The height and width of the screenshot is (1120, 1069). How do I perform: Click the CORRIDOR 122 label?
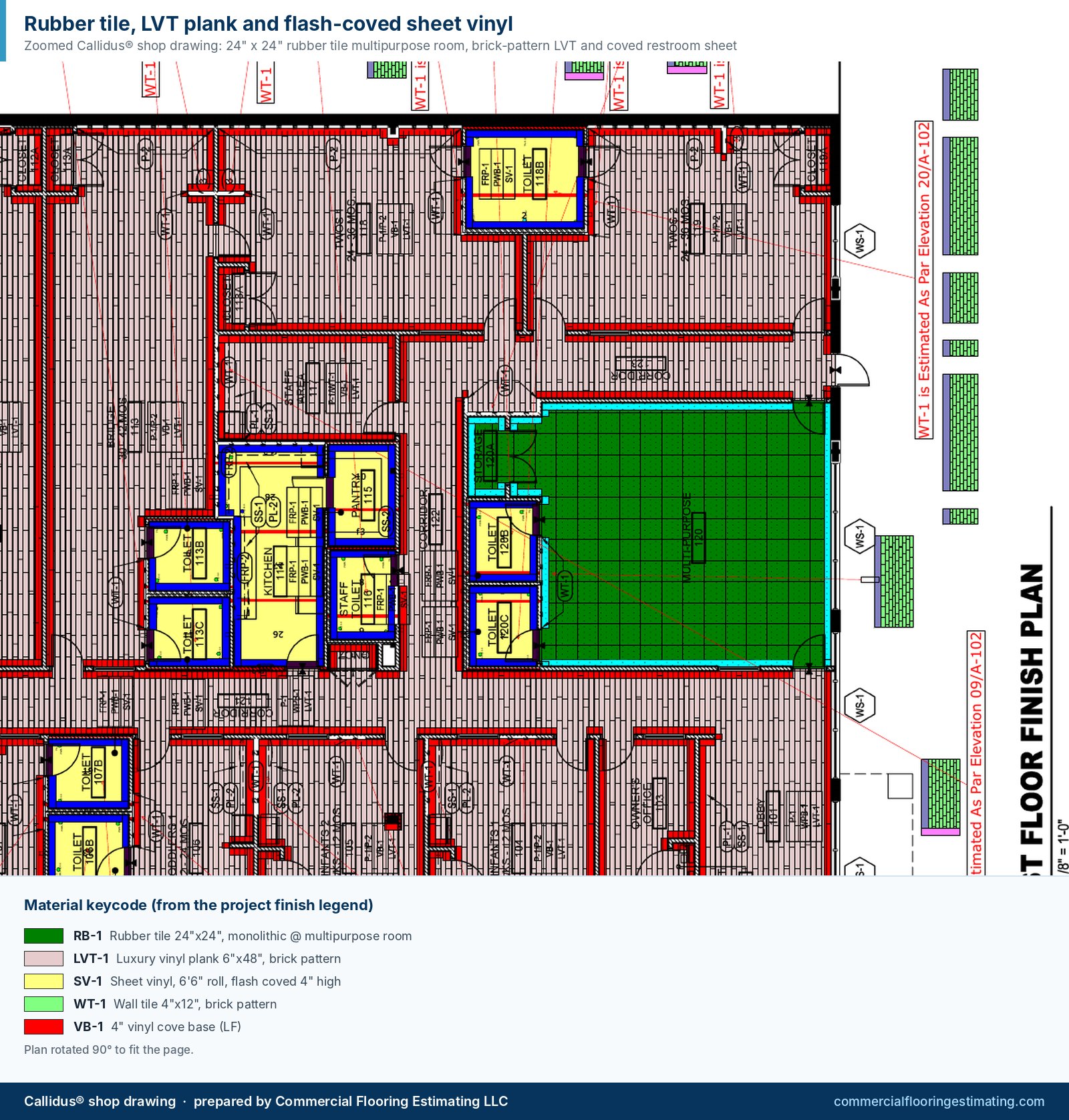pyautogui.click(x=430, y=520)
